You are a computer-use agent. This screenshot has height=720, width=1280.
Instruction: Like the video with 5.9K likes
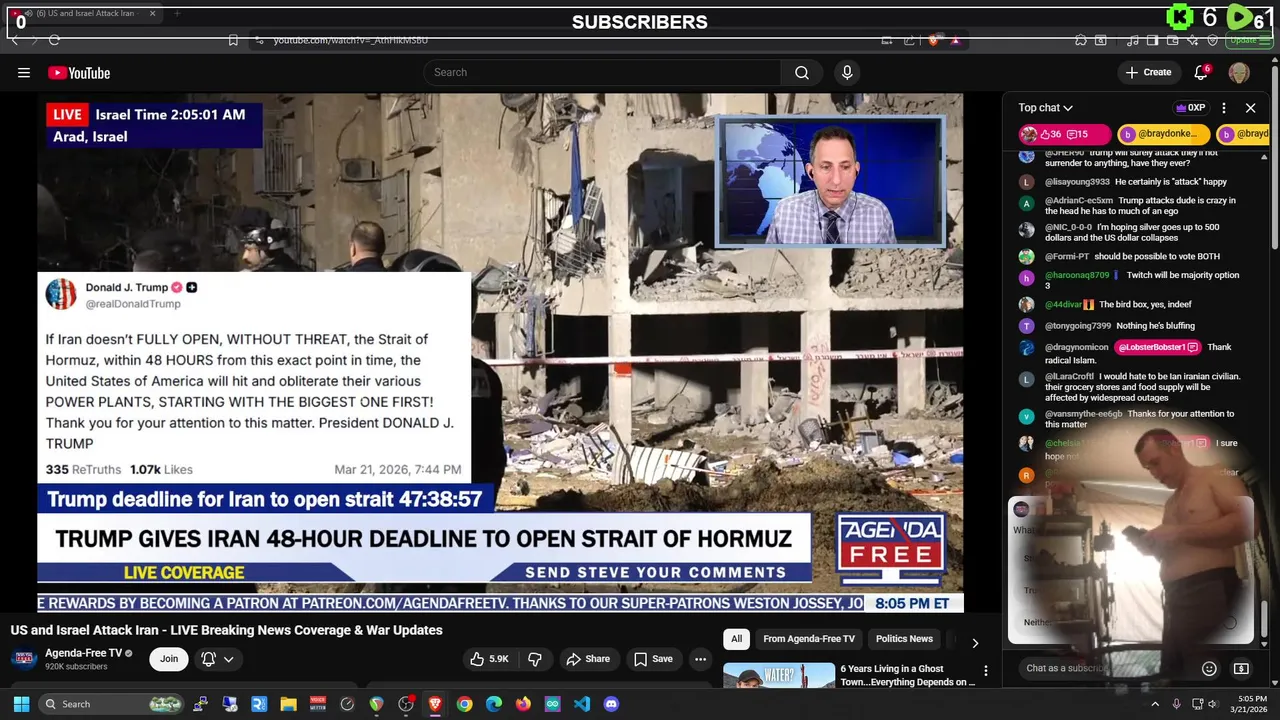click(x=490, y=659)
